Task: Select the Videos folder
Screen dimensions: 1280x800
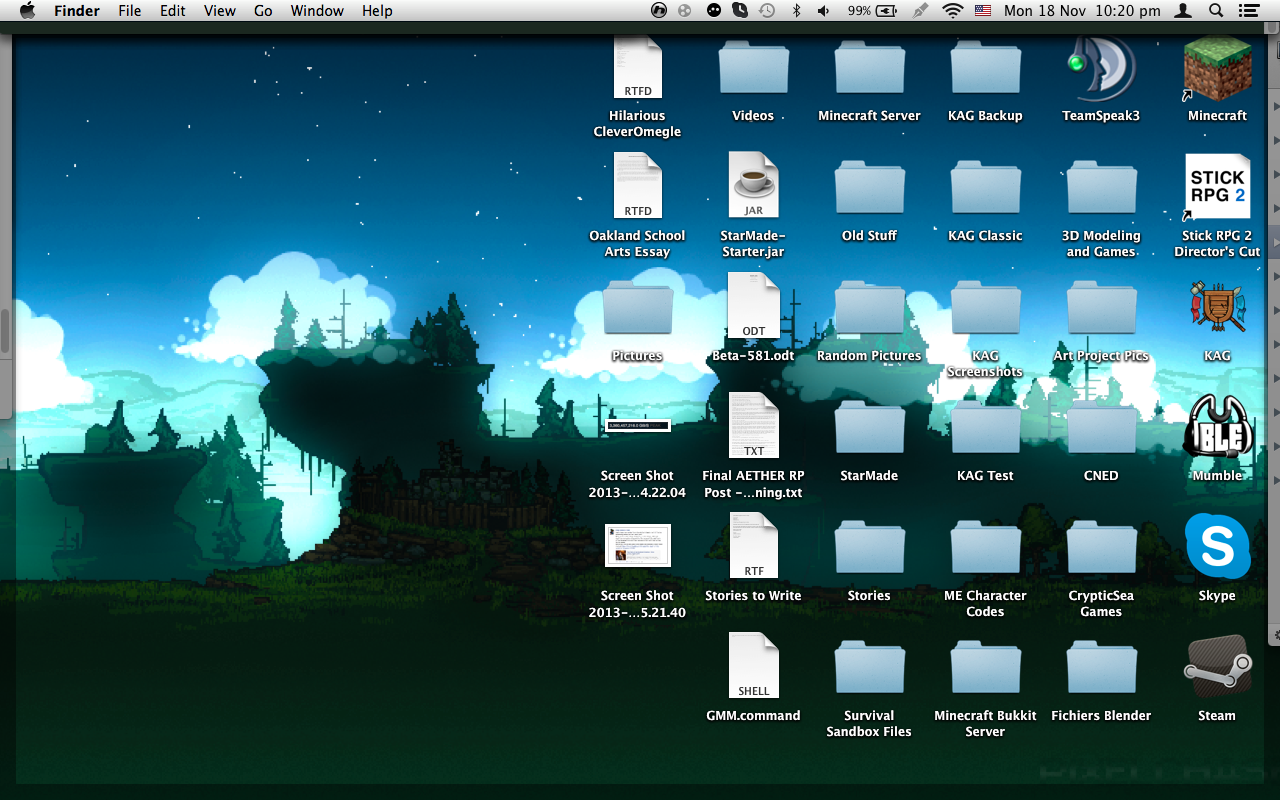Action: pyautogui.click(x=753, y=68)
